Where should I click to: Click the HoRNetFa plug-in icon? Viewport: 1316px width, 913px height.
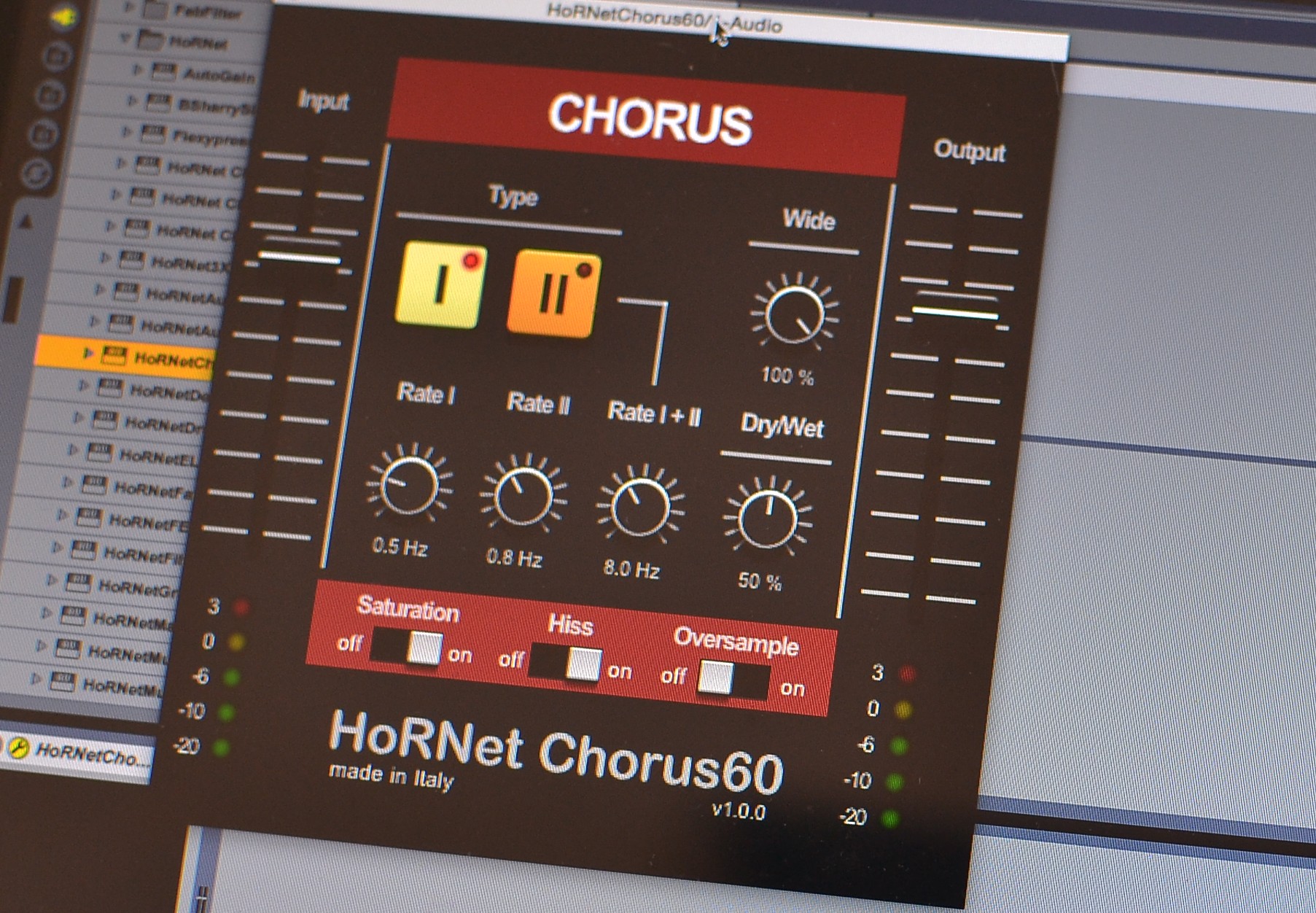tap(93, 484)
